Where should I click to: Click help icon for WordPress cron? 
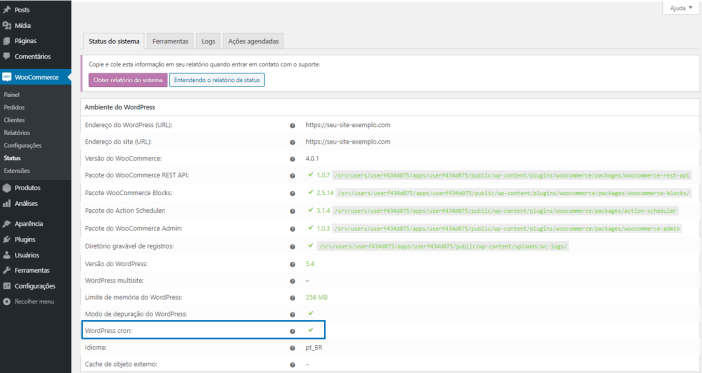(292, 331)
